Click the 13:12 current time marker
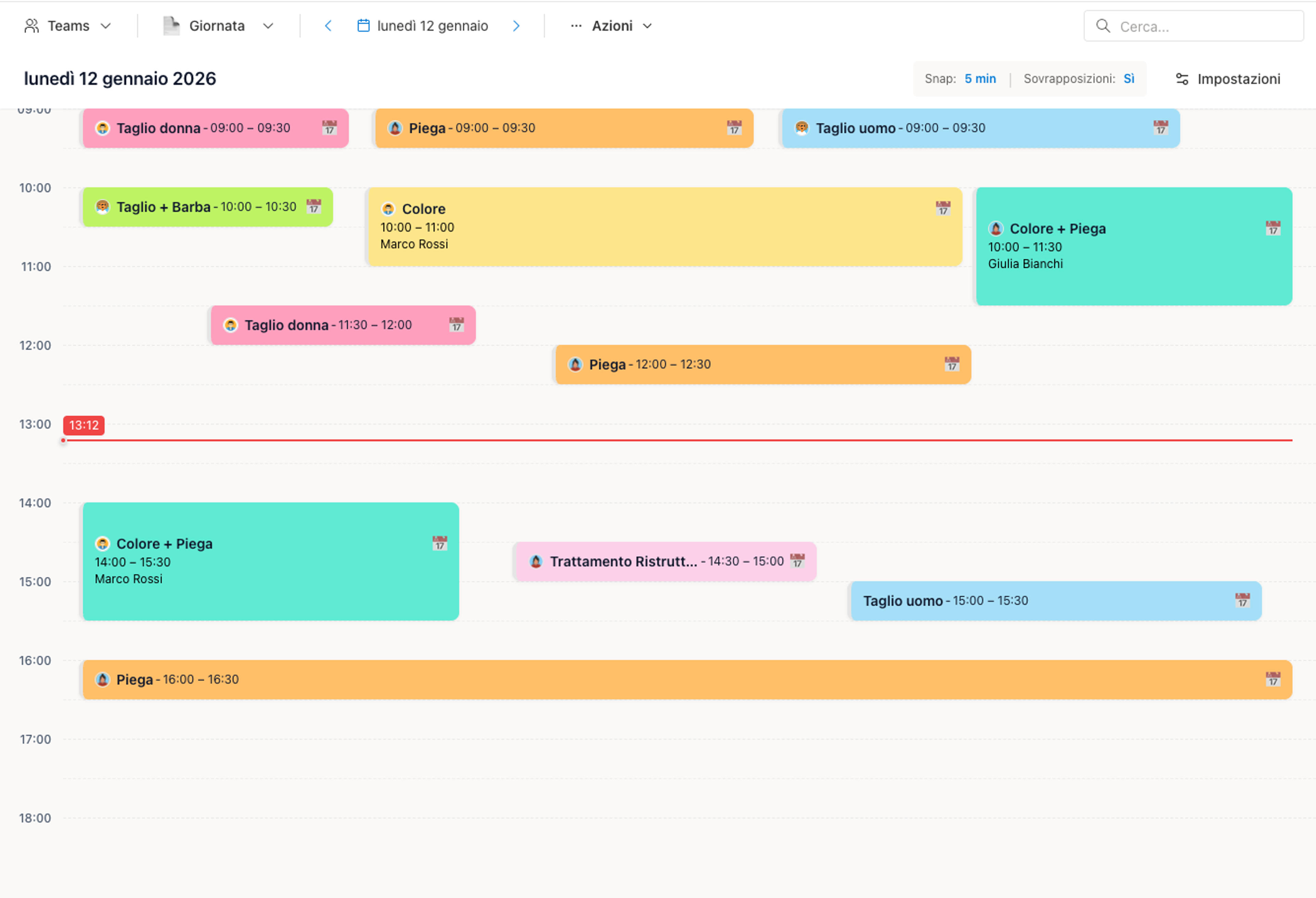Image resolution: width=1316 pixels, height=898 pixels. [x=84, y=425]
